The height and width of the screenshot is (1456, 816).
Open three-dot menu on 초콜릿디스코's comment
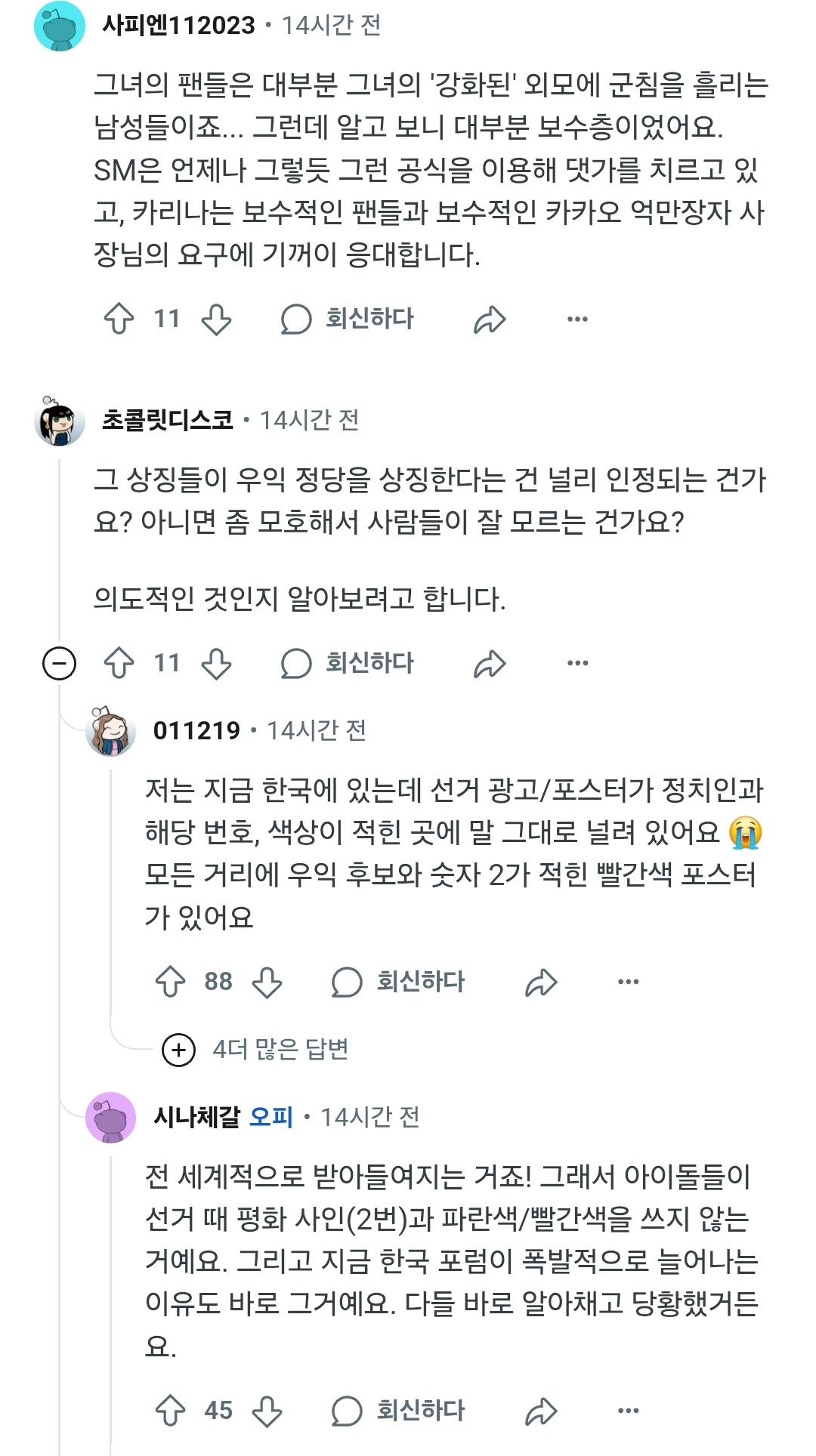click(x=577, y=663)
